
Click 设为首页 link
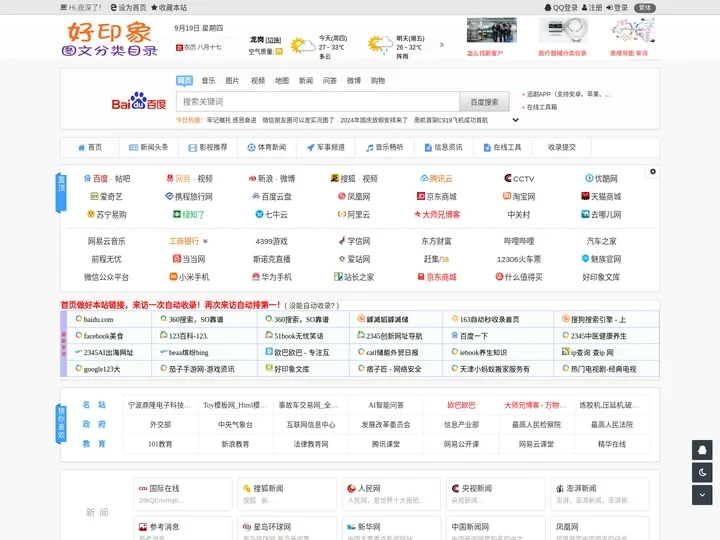129,7
